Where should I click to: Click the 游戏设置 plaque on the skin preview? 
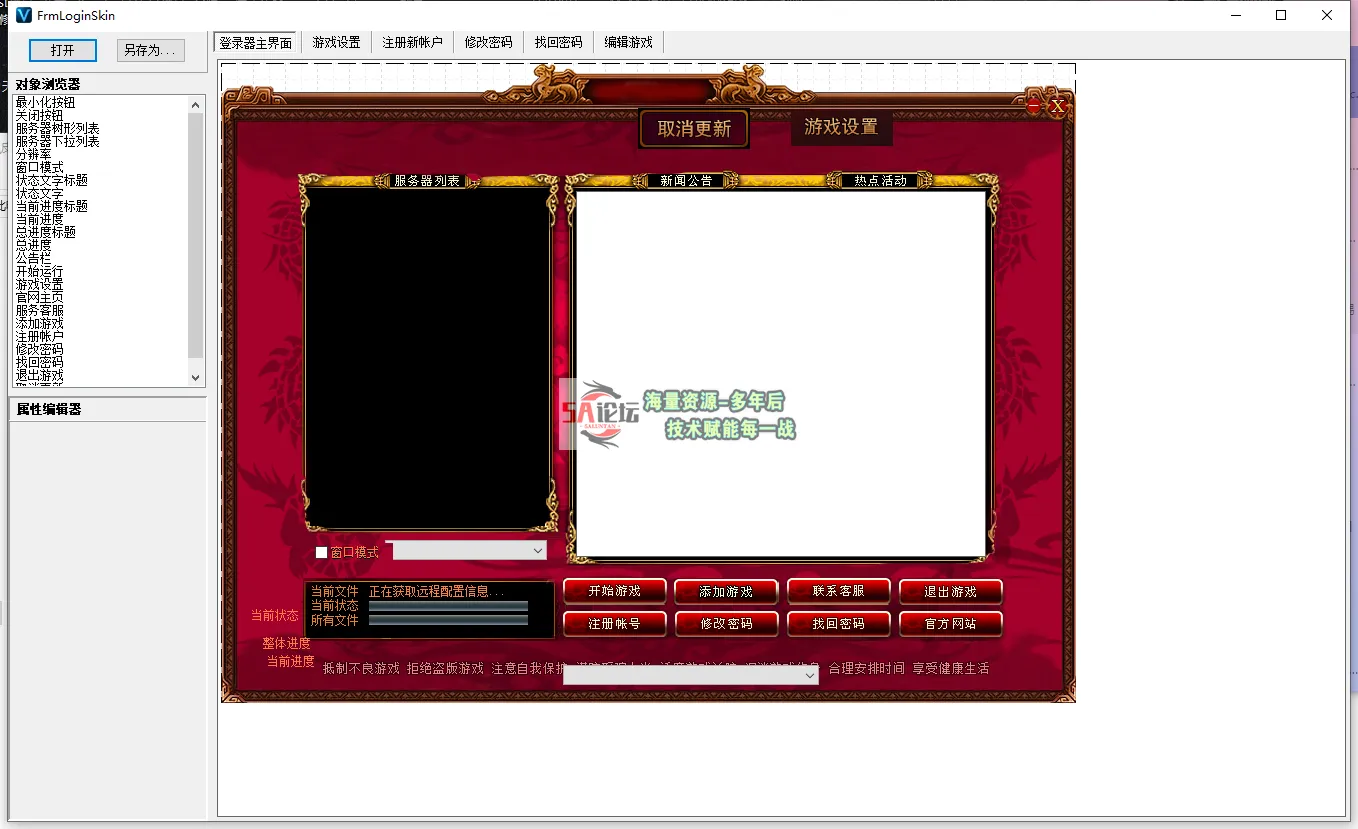pyautogui.click(x=841, y=128)
